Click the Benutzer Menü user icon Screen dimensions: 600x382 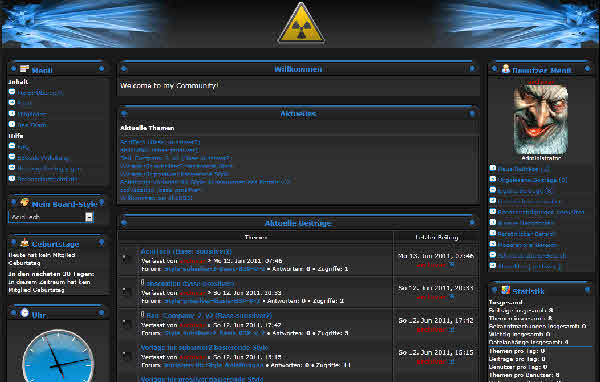point(505,69)
